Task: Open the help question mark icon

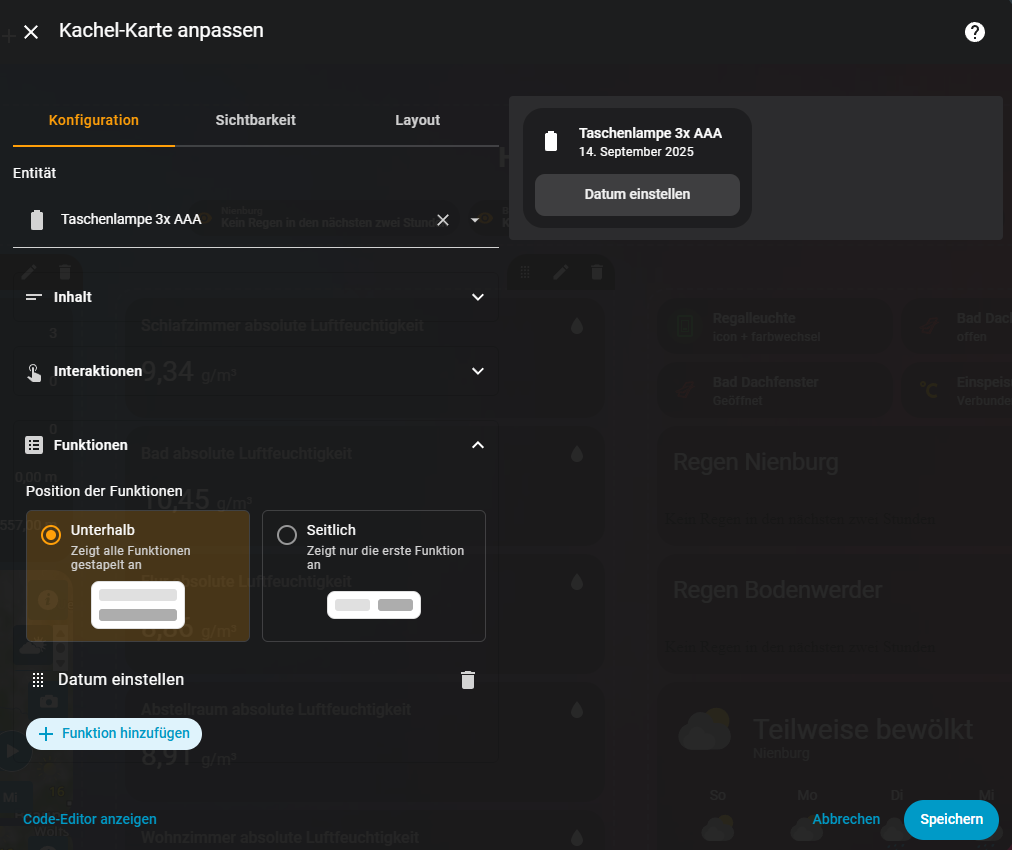Action: [974, 32]
